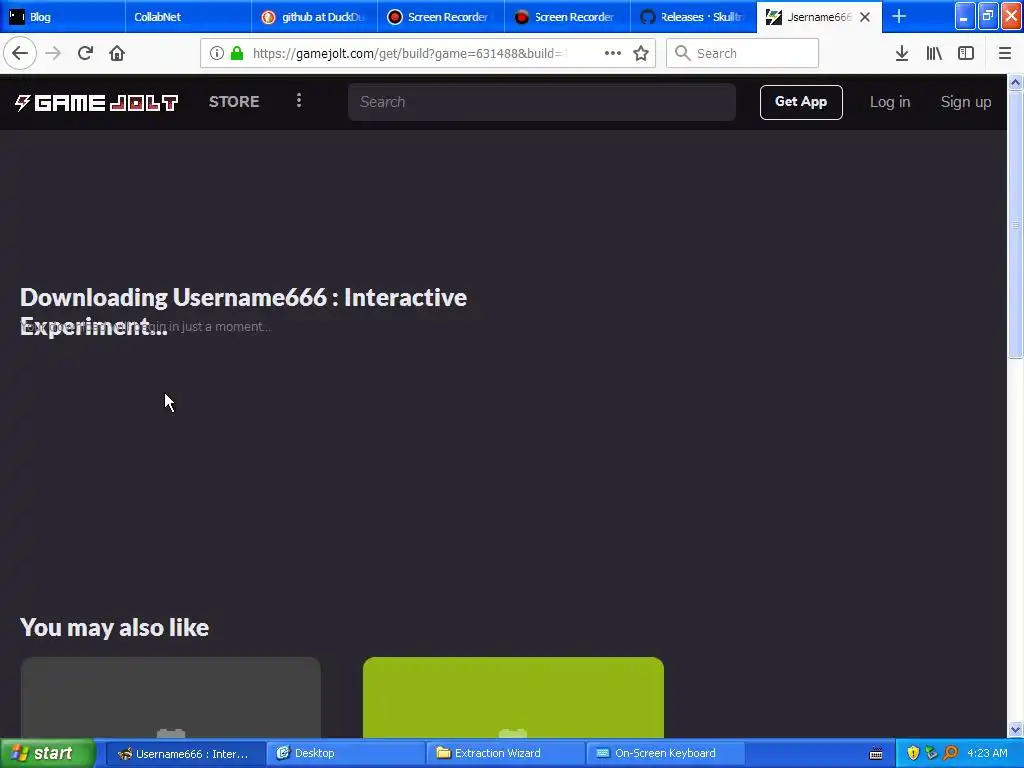Reload the current page
Image resolution: width=1024 pixels, height=768 pixels.
click(86, 53)
